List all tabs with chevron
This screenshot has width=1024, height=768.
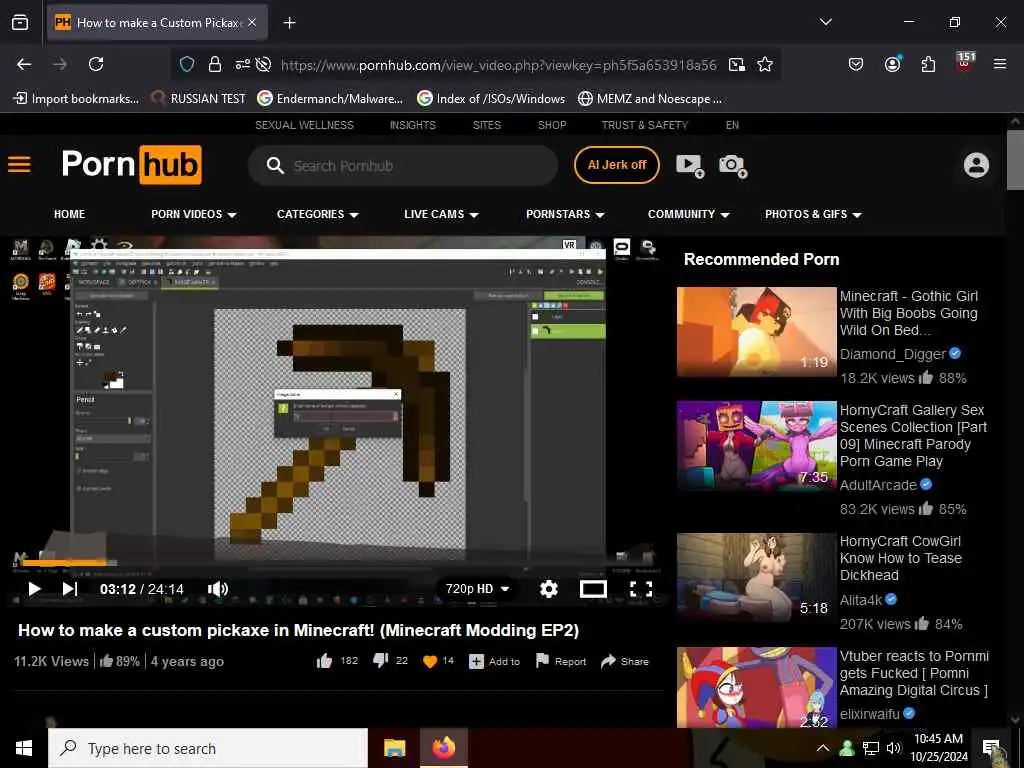point(825,22)
